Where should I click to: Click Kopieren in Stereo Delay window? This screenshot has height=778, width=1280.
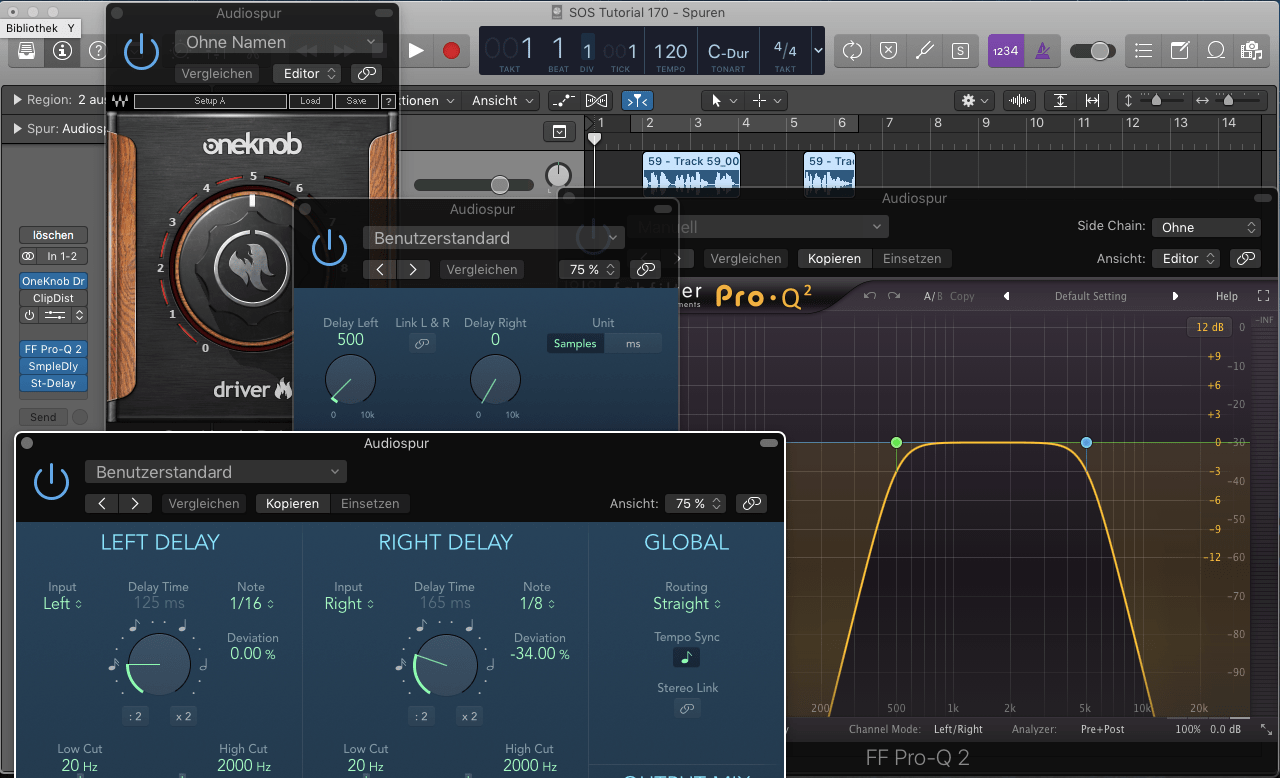(x=292, y=504)
